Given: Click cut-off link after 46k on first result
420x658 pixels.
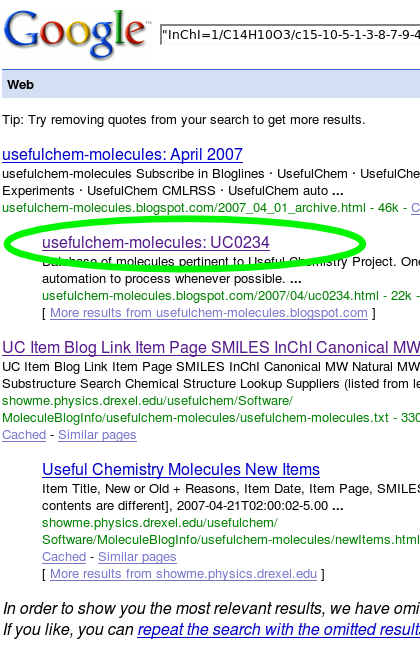Looking at the screenshot, I should click(x=415, y=208).
